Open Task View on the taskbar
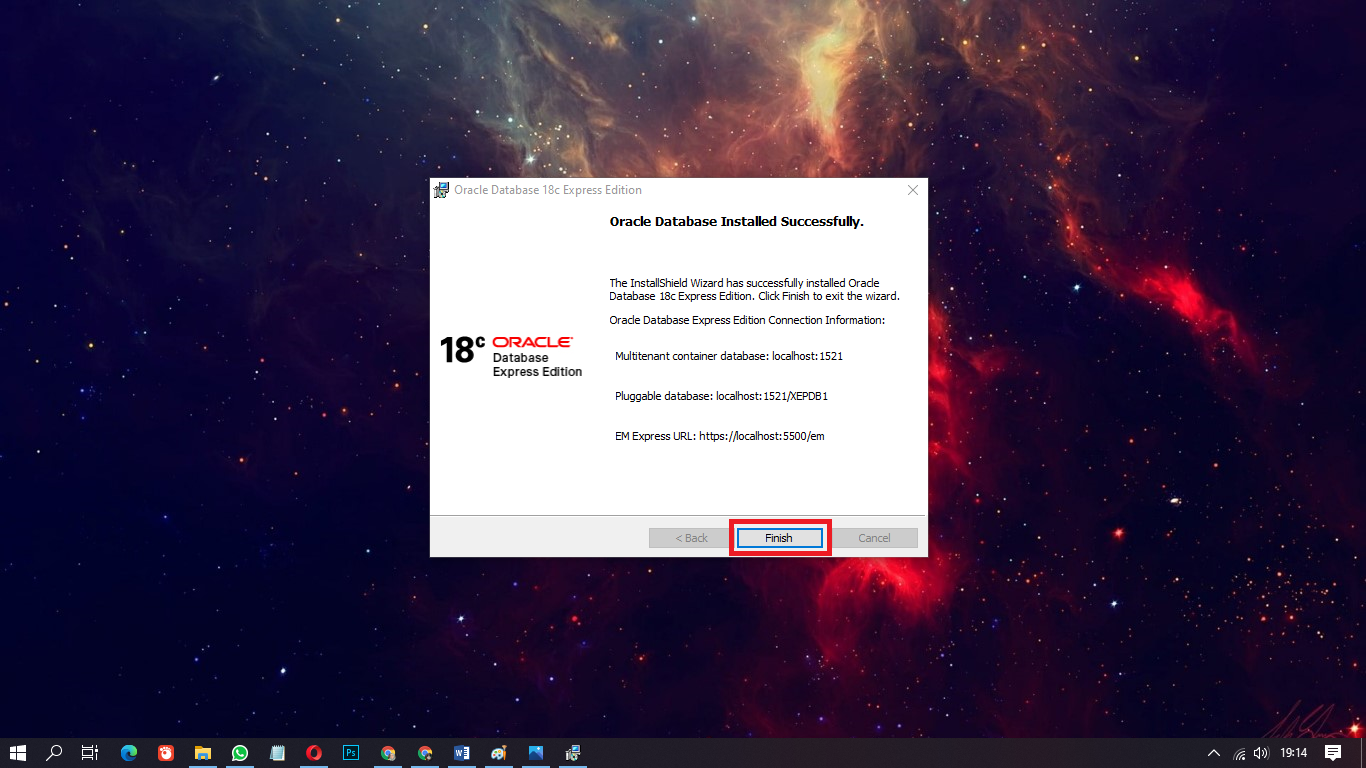The width and height of the screenshot is (1366, 768). [90, 753]
